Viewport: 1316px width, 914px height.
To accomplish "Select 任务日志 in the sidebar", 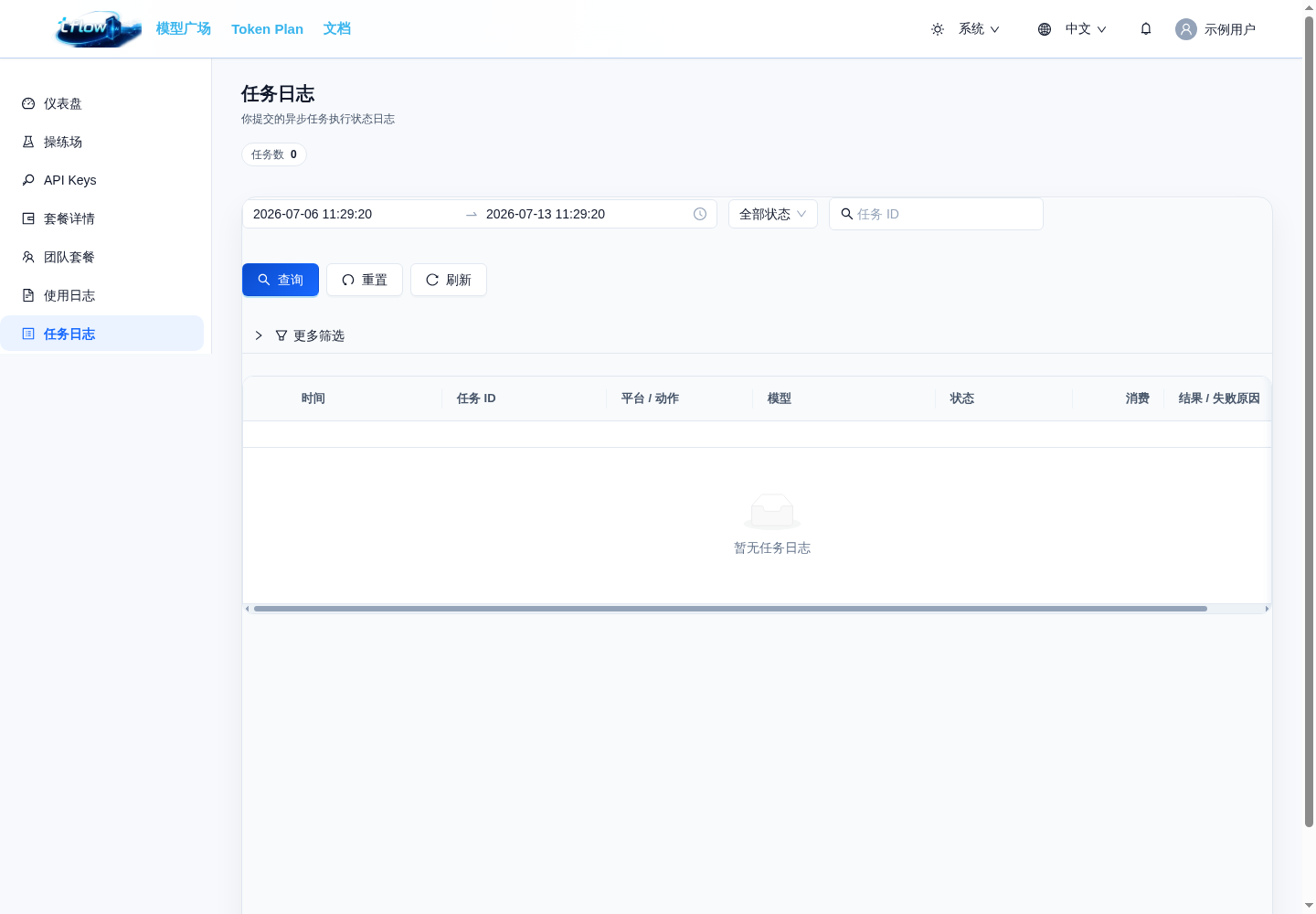I will (101, 334).
